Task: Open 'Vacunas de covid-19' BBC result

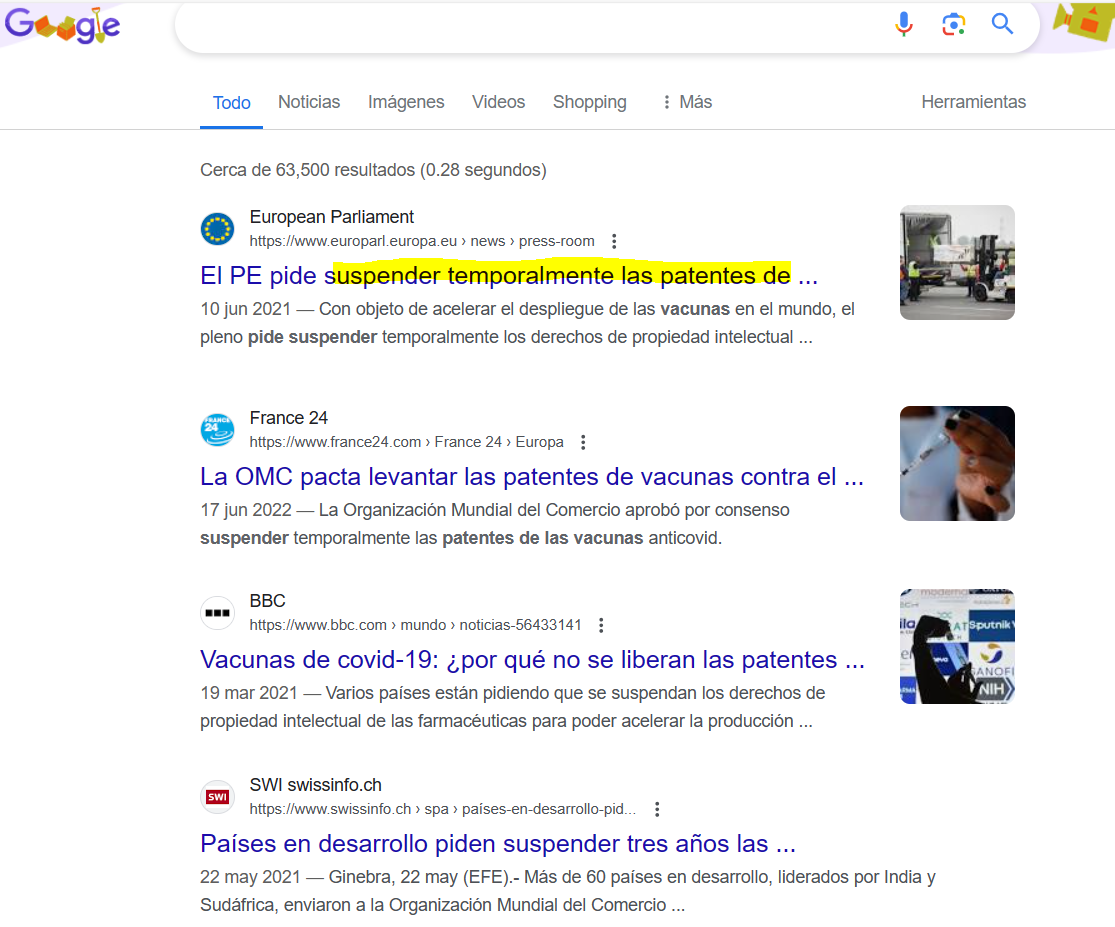Action: pos(533,660)
